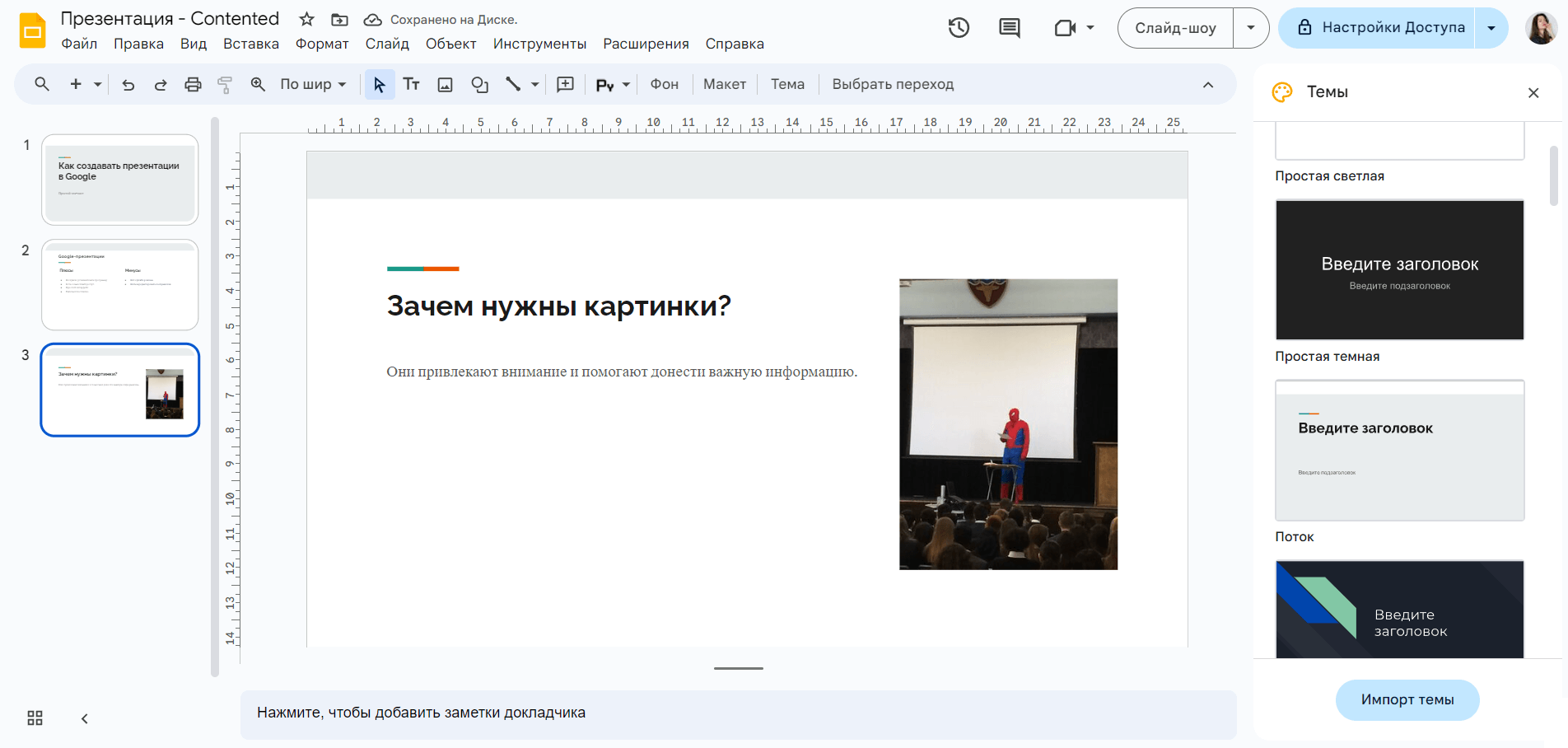This screenshot has width=1568, height=748.
Task: Add new slide plus button
Action: tap(76, 84)
